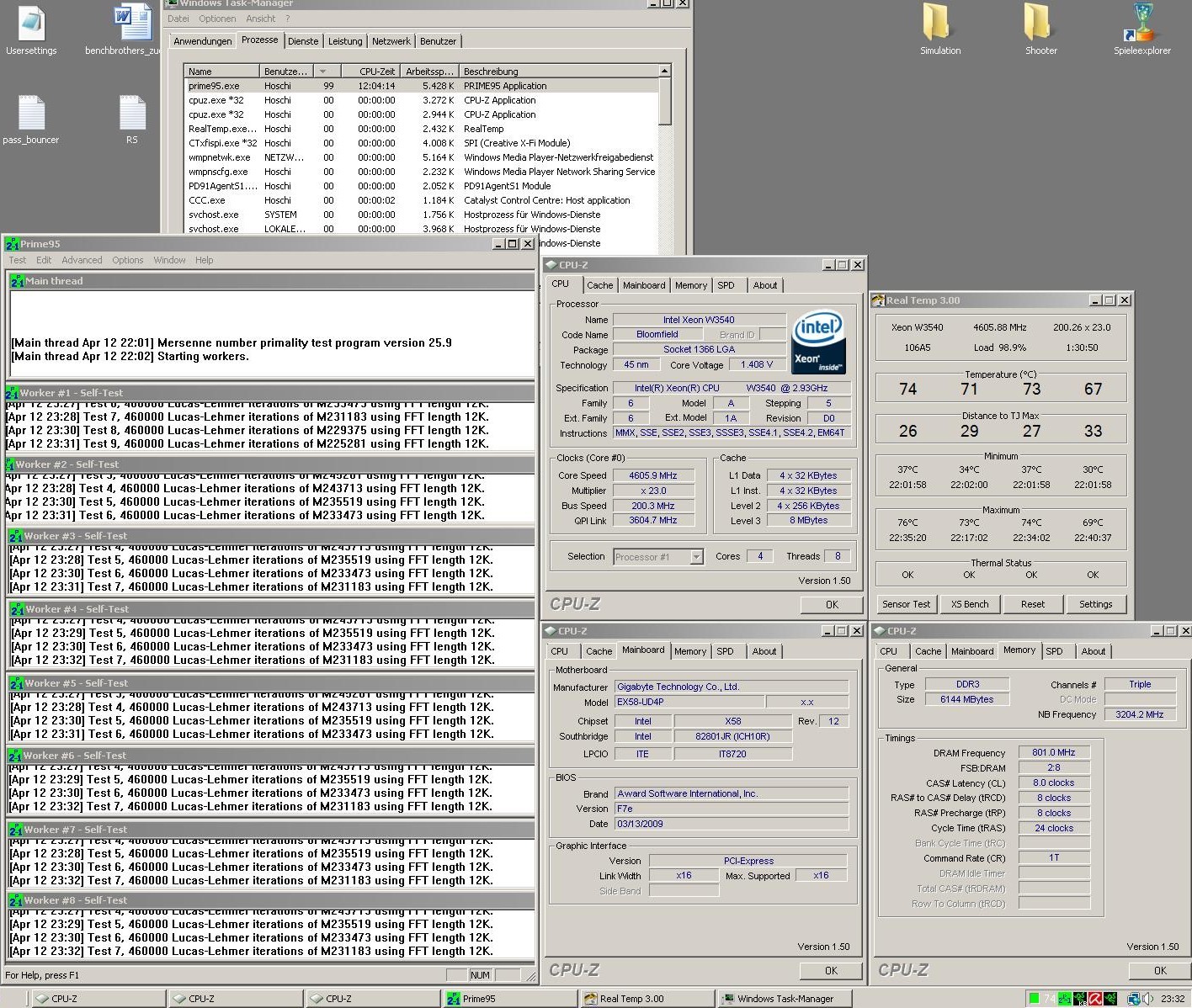Click the XS Bench button in Real Temp
The height and width of the screenshot is (1008, 1192).
(x=970, y=604)
